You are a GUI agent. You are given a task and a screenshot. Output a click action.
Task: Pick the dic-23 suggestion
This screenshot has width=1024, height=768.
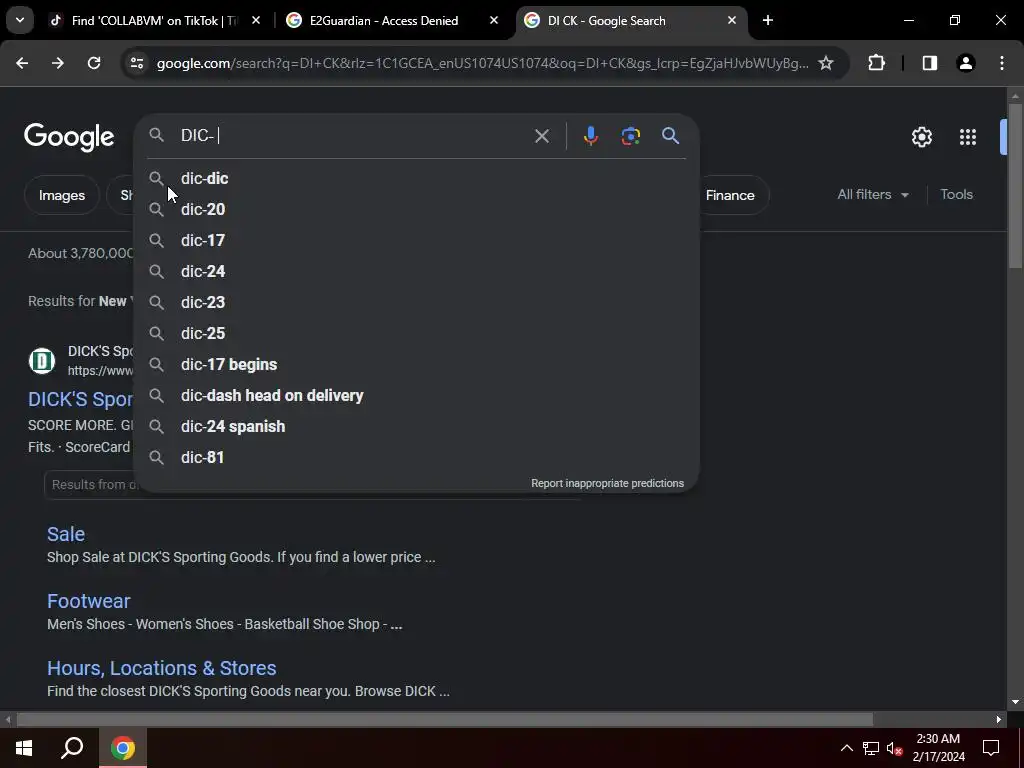tap(416, 302)
